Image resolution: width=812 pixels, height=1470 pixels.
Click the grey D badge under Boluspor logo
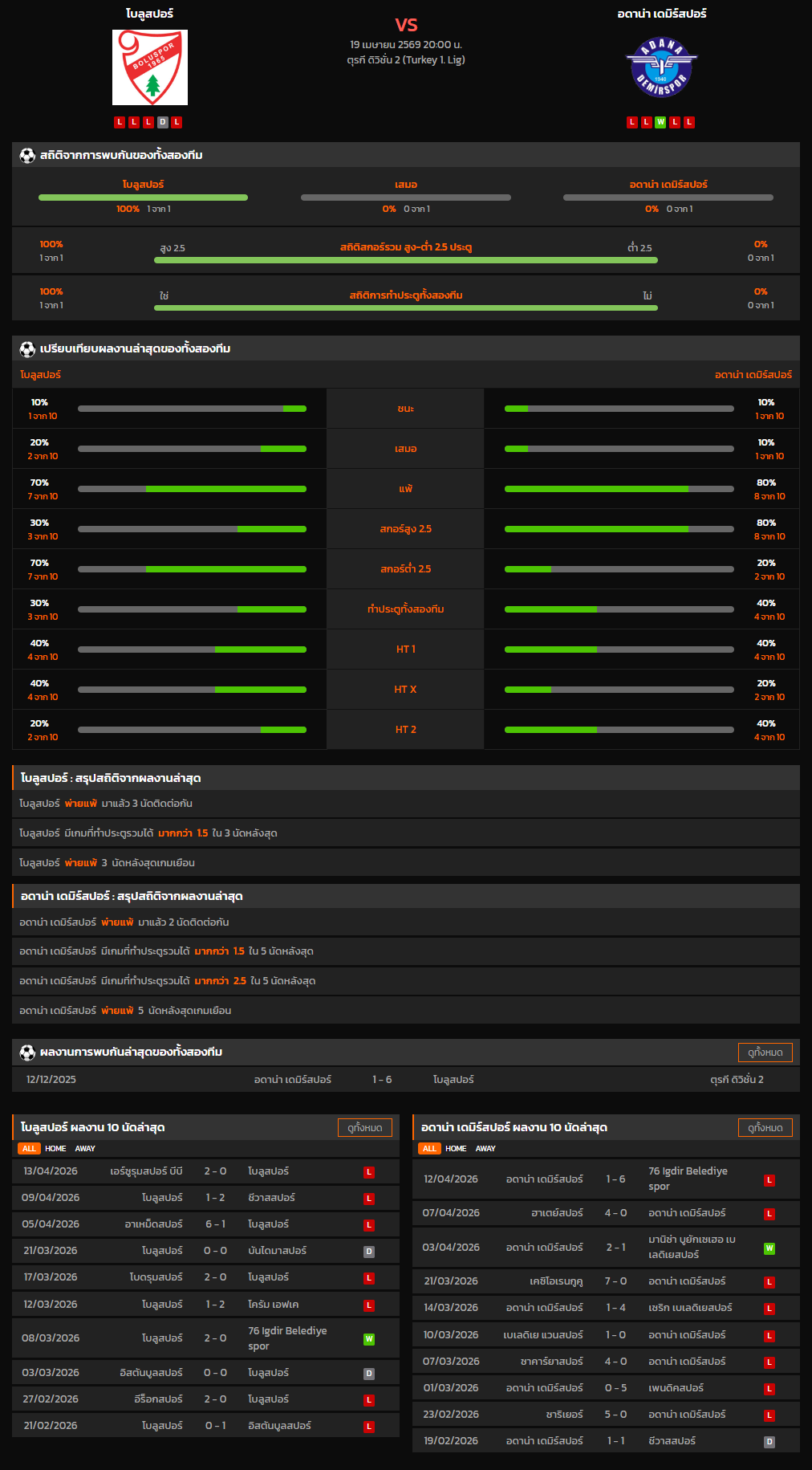(x=163, y=122)
